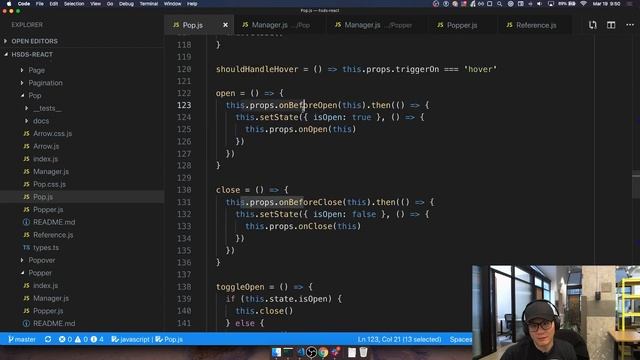The width and height of the screenshot is (640, 360).
Task: Open the Trash in the Dock
Action: [363, 352]
